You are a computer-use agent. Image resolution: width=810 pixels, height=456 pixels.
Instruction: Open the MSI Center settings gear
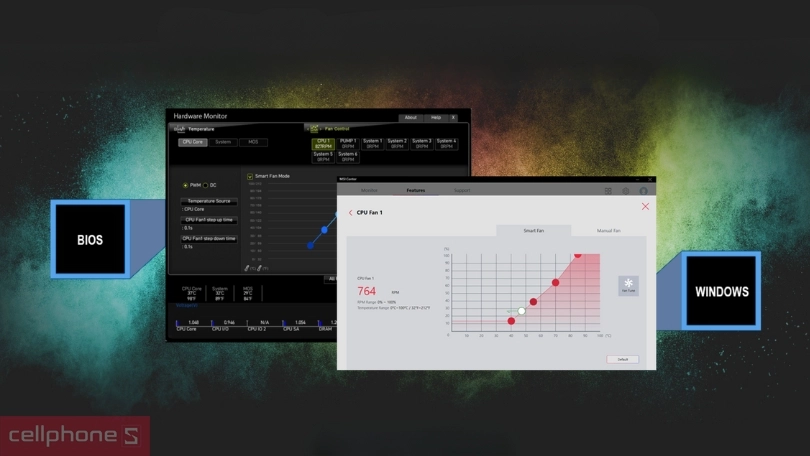[626, 190]
